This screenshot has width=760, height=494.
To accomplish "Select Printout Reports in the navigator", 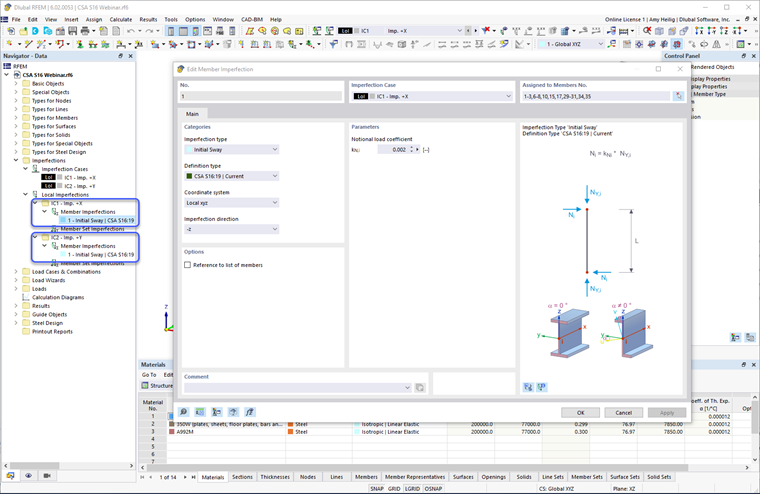I will pos(52,332).
